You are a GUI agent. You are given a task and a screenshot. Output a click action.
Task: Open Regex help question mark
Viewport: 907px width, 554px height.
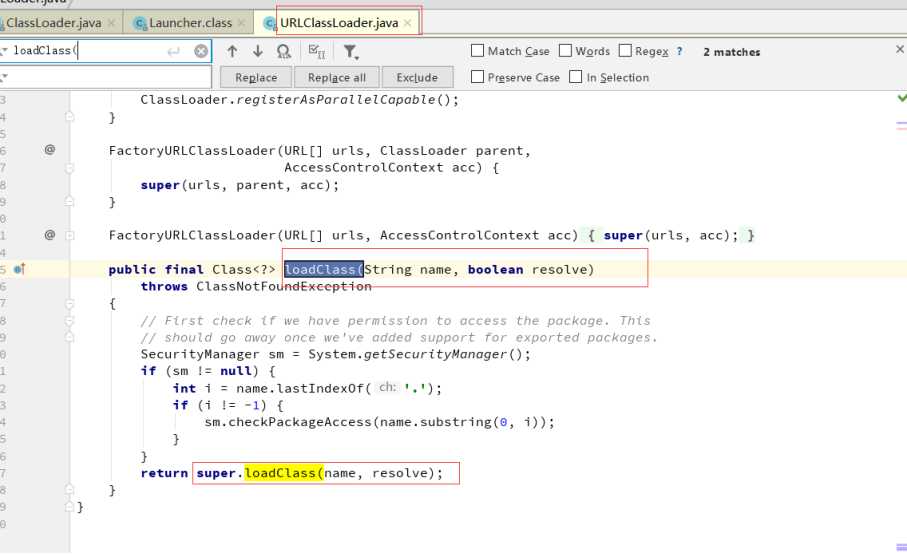tap(679, 51)
